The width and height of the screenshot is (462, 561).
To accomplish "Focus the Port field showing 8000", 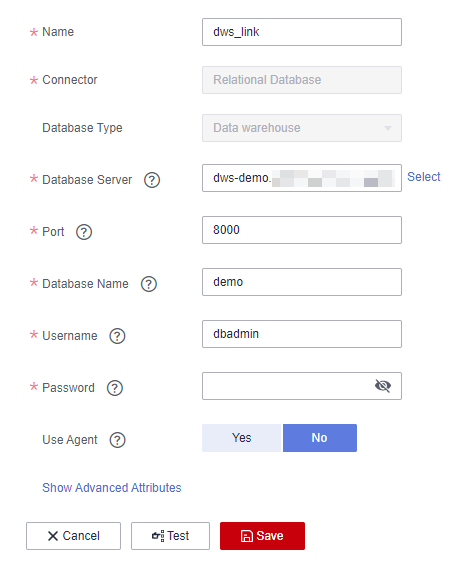I will click(302, 230).
